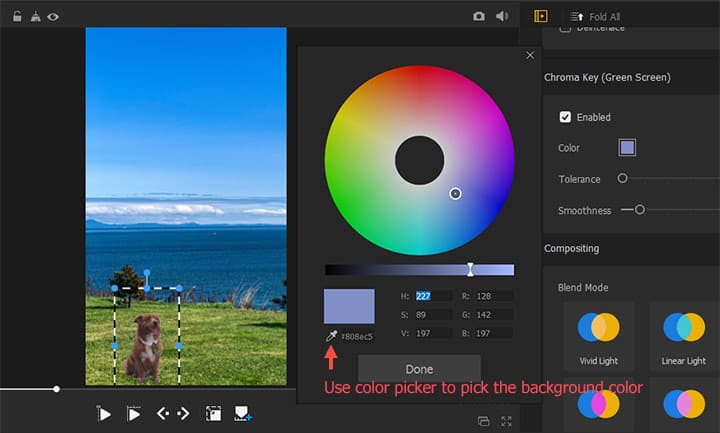Viewport: 720px width, 433px height.
Task: Click the add marker icon below preview
Action: pyautogui.click(x=241, y=413)
